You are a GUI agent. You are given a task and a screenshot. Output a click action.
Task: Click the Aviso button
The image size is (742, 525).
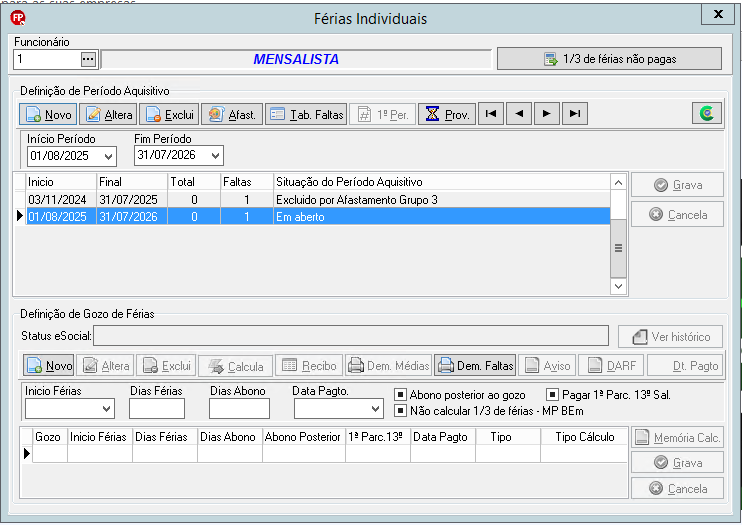click(x=547, y=365)
